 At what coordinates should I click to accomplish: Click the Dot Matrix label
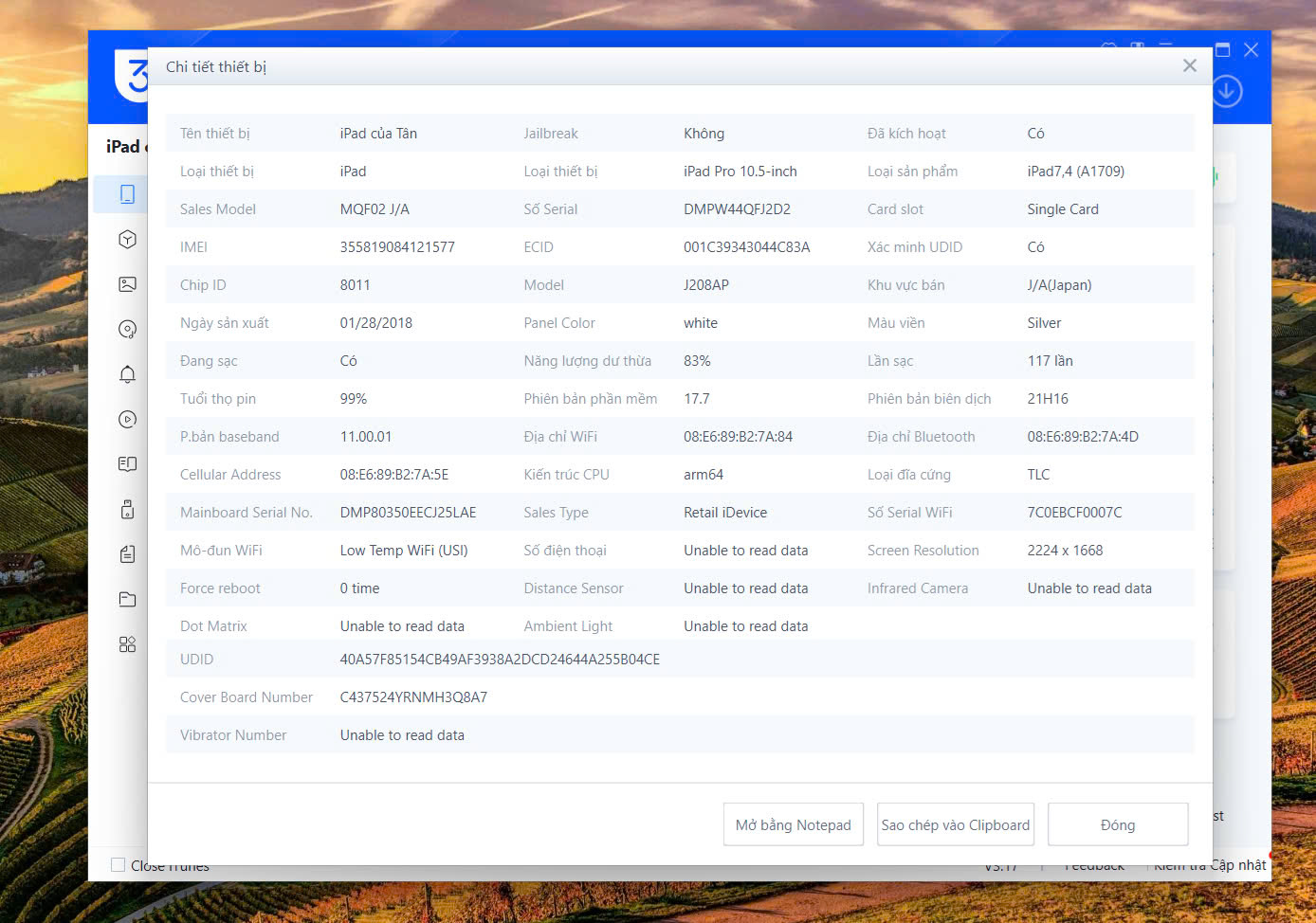pyautogui.click(x=213, y=626)
